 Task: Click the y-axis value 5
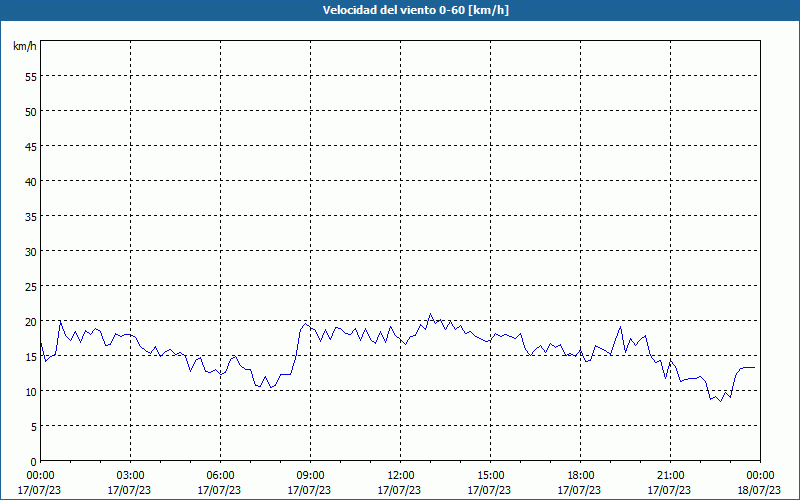(x=34, y=427)
